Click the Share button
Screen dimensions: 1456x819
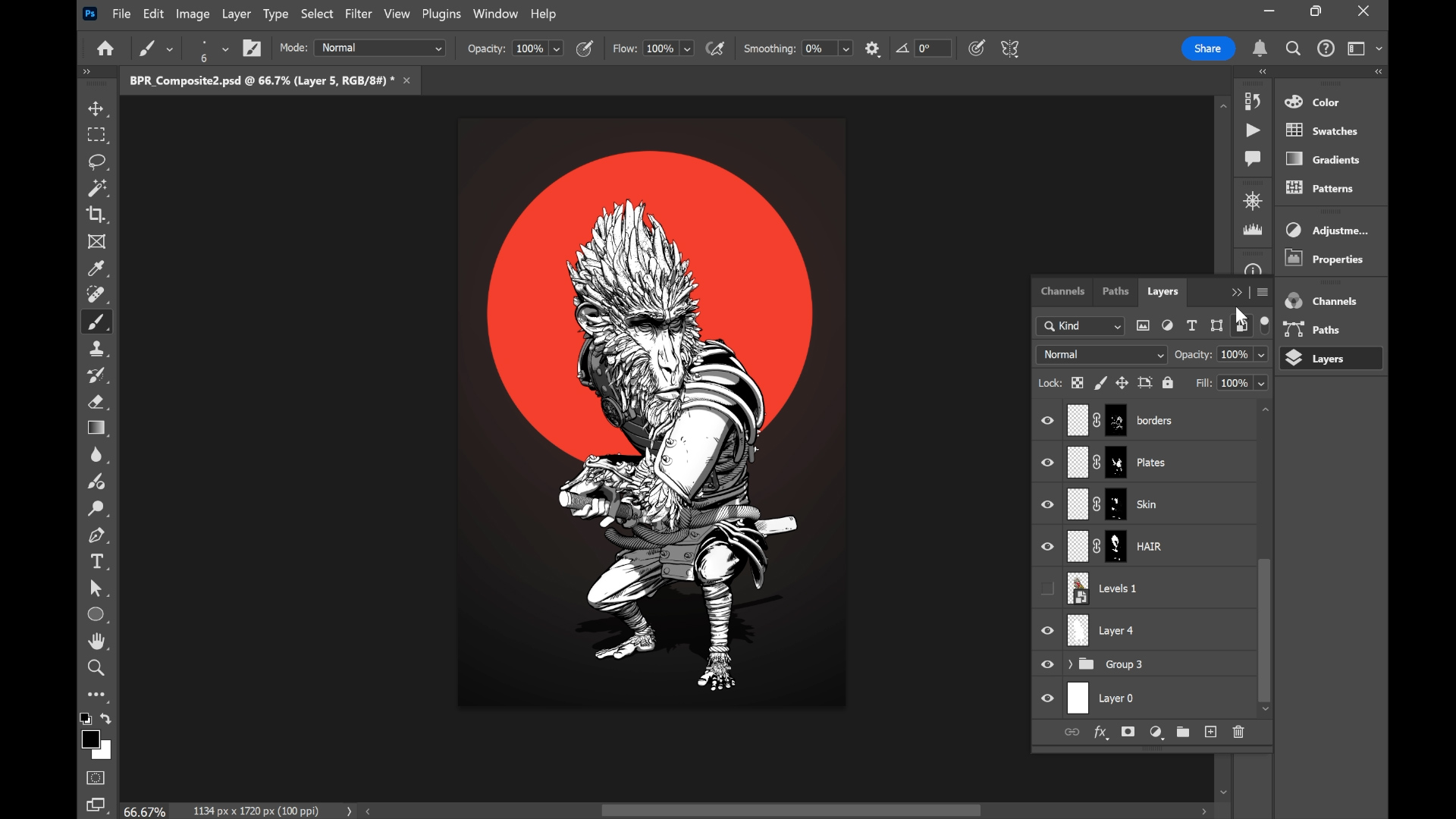(x=1208, y=49)
